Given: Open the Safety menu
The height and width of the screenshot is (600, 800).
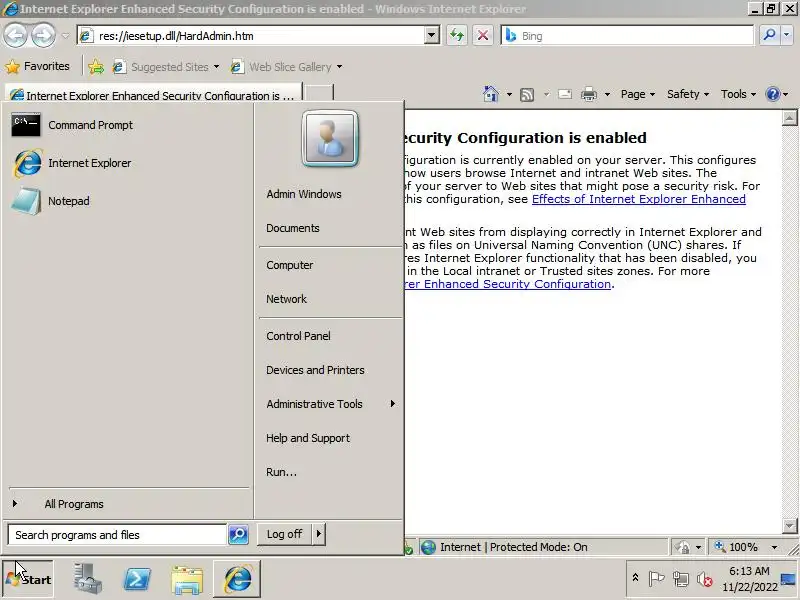Looking at the screenshot, I should tap(687, 94).
